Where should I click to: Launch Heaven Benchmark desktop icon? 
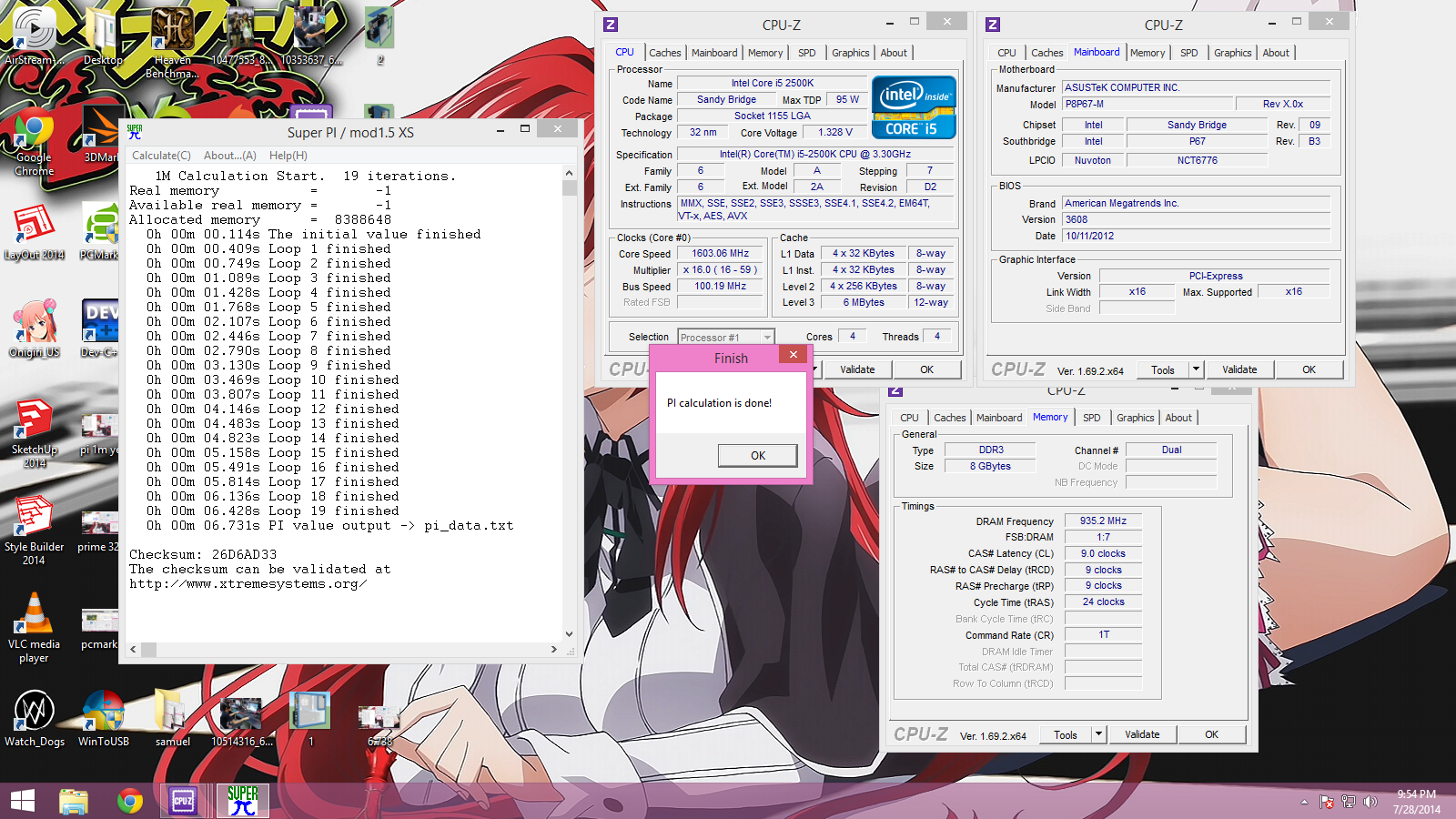coord(172,42)
